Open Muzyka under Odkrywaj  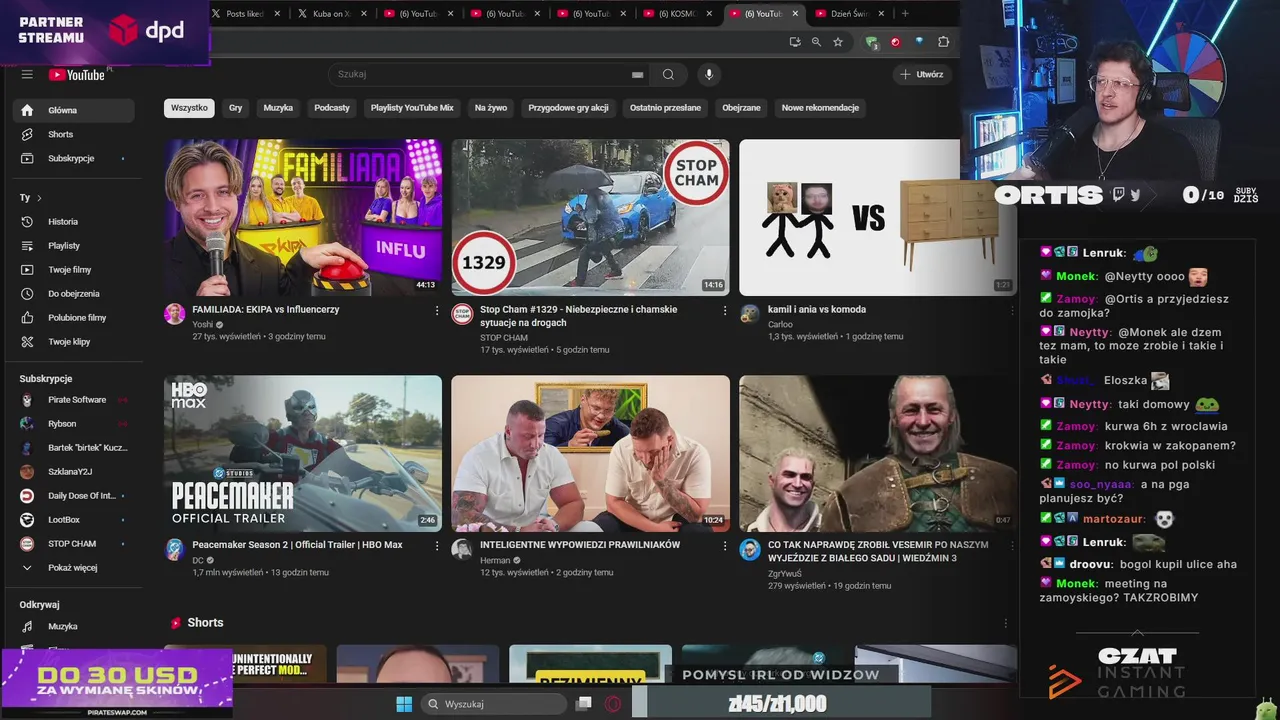(73, 626)
